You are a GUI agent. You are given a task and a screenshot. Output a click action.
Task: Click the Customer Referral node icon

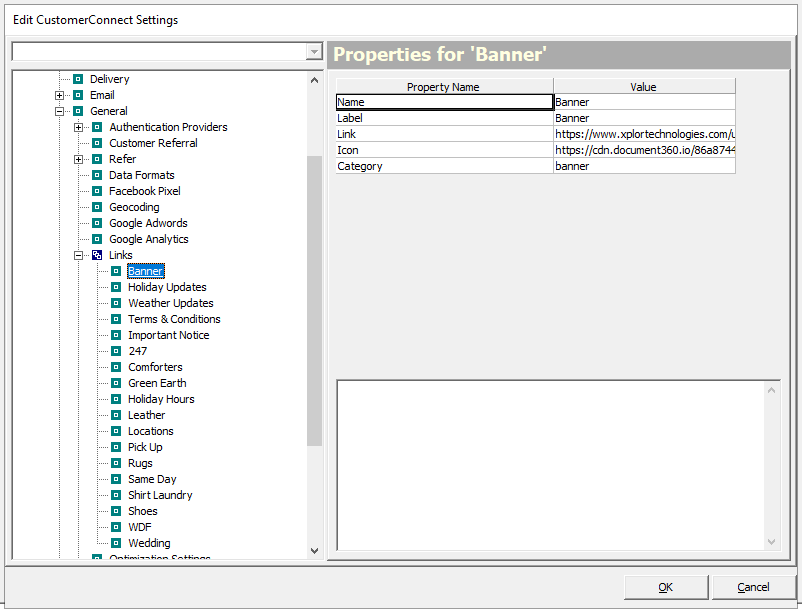point(97,143)
